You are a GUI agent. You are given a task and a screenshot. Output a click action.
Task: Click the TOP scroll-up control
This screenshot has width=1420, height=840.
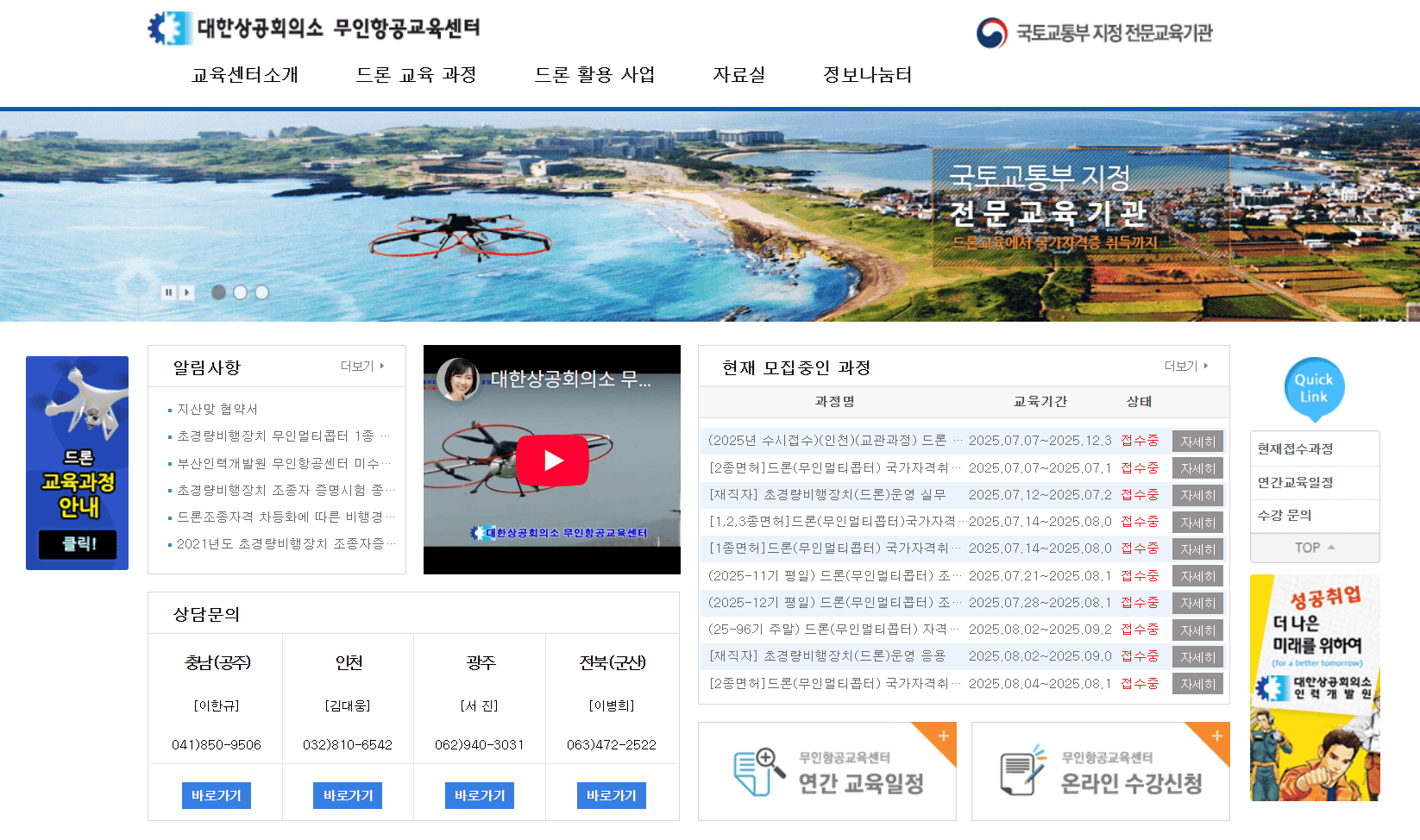point(1314,548)
